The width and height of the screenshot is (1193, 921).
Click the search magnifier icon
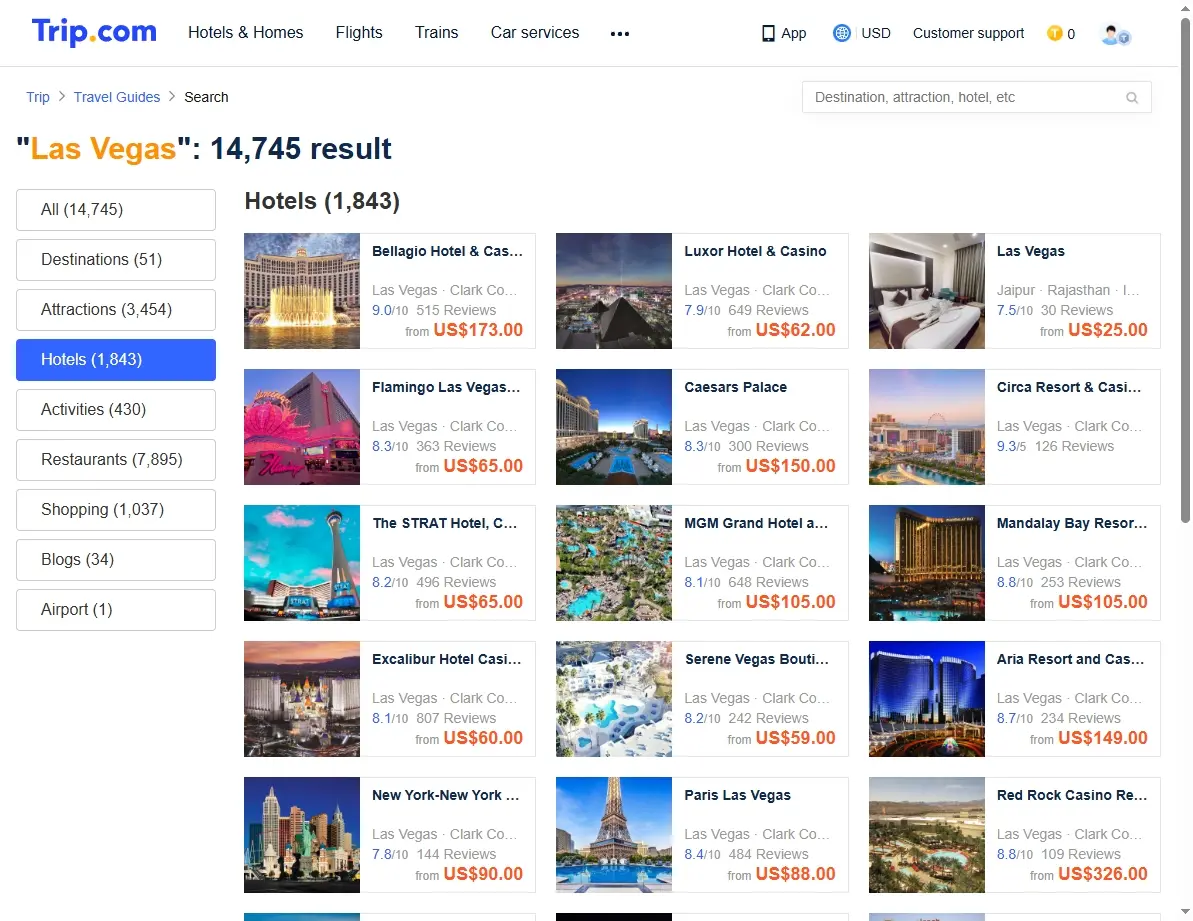[x=1132, y=97]
